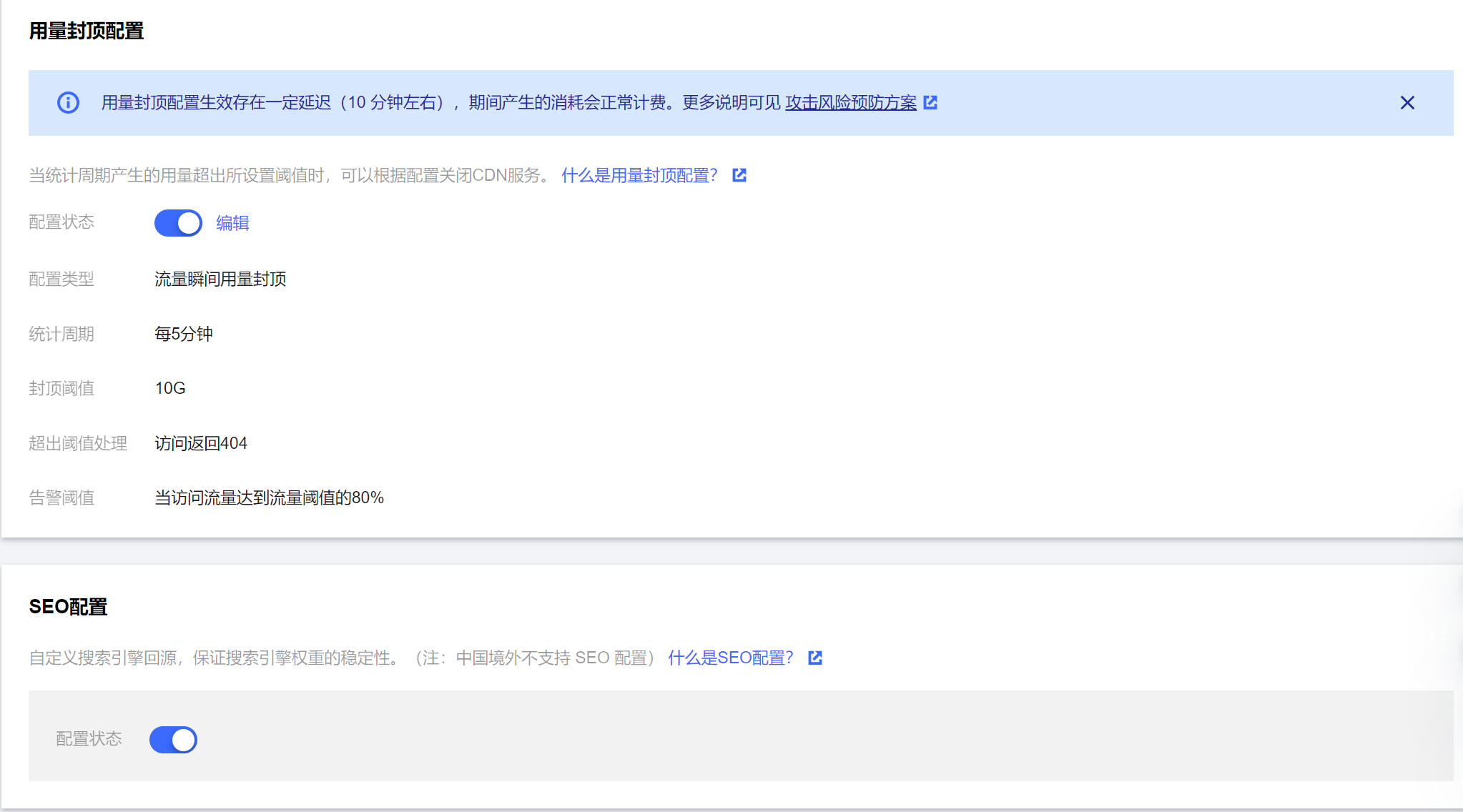The width and height of the screenshot is (1463, 812).
Task: Click the info icon in the blue notice
Action: (68, 103)
